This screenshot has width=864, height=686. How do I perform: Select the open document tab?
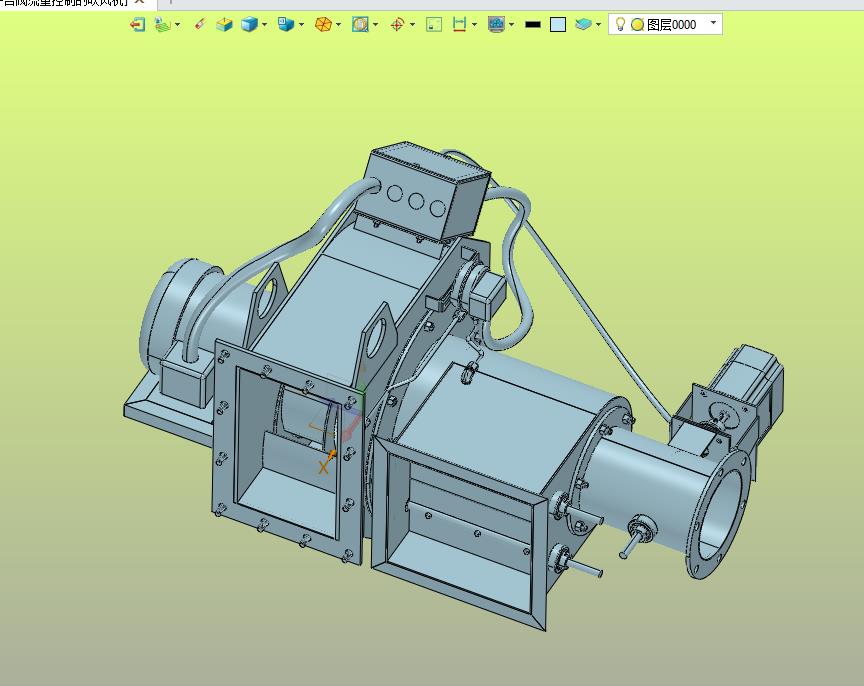[x=60, y=3]
